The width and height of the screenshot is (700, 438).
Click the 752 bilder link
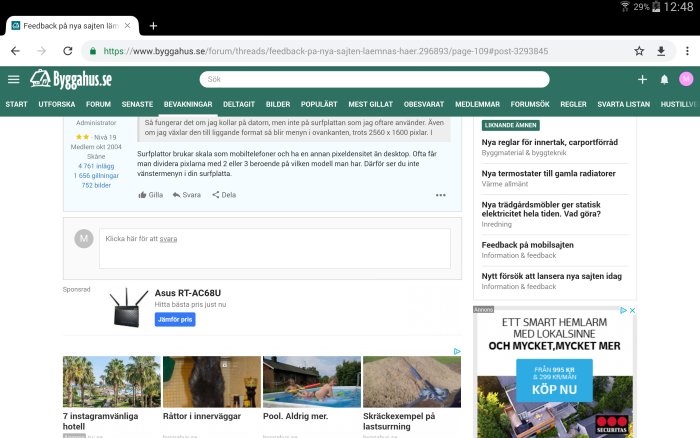click(96, 185)
